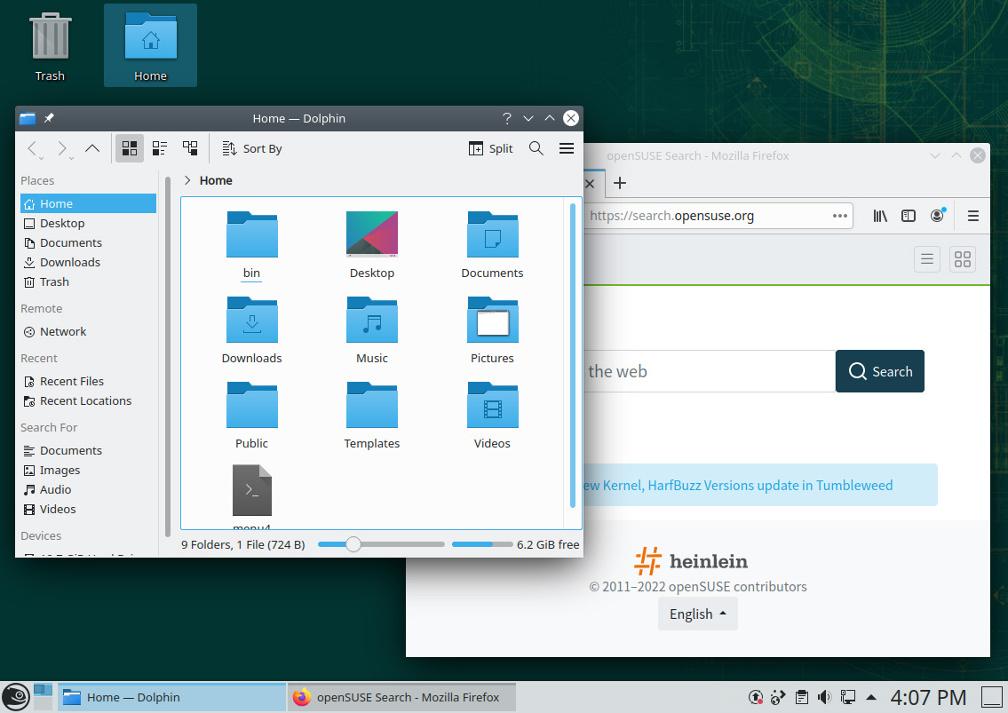This screenshot has height=713, width=1008.
Task: Click the Dolphin file view vertical scrollbar
Action: coord(572,356)
